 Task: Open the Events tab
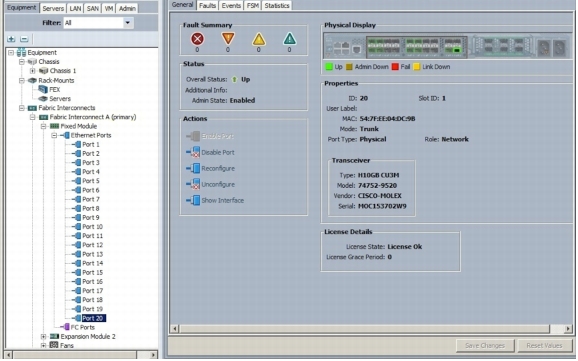pyautogui.click(x=231, y=6)
